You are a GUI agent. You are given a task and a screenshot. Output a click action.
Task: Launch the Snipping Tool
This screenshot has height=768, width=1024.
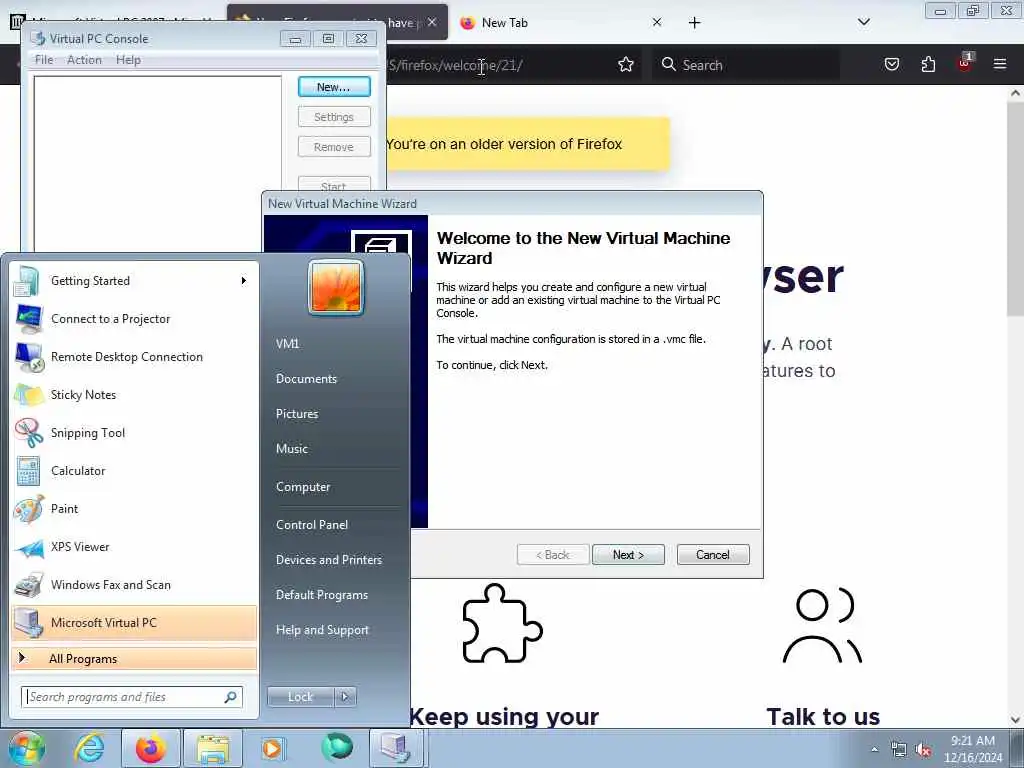134,432
